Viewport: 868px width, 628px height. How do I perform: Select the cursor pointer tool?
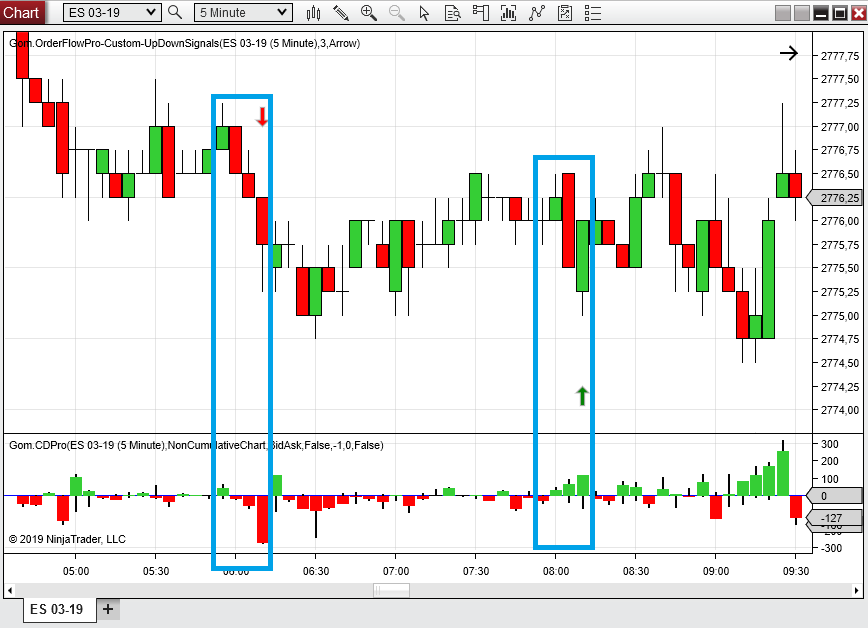coord(424,13)
